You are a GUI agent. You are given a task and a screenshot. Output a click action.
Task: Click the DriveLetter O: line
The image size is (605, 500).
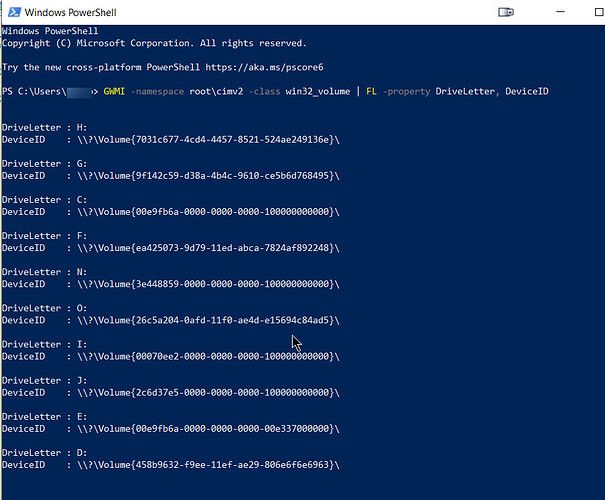[44, 308]
